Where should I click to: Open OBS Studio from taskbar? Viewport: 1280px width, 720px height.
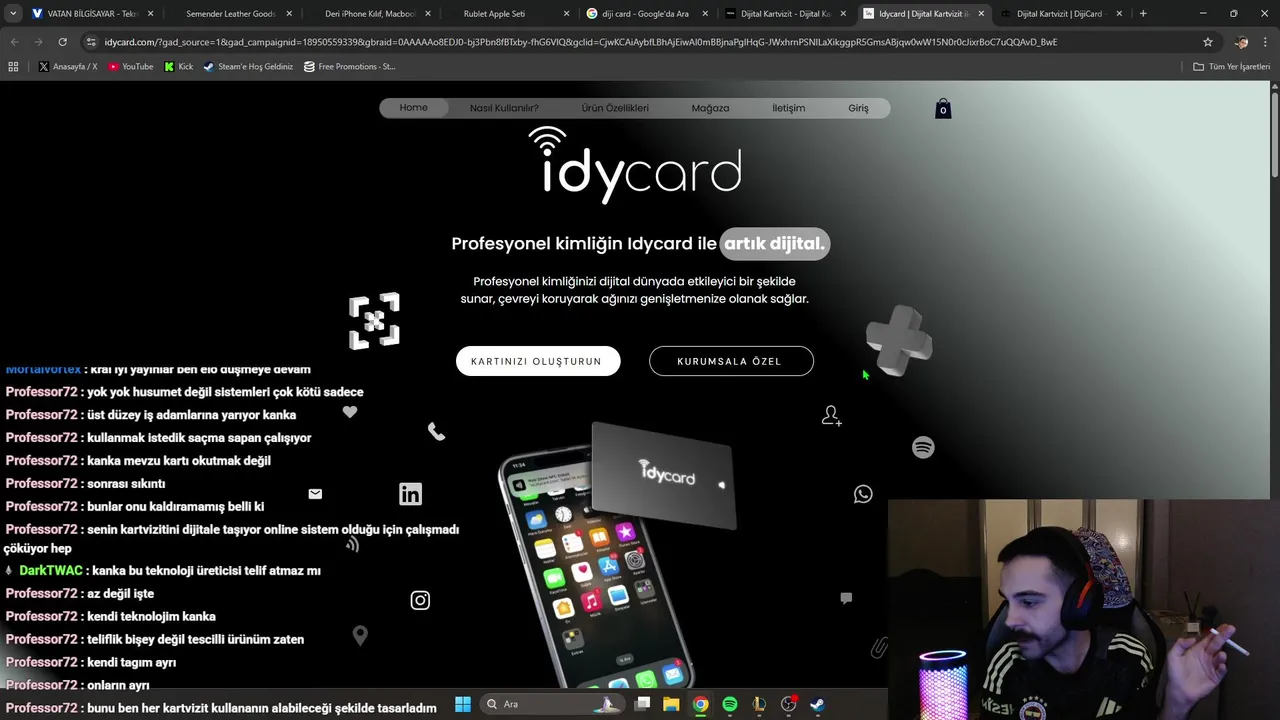point(788,704)
